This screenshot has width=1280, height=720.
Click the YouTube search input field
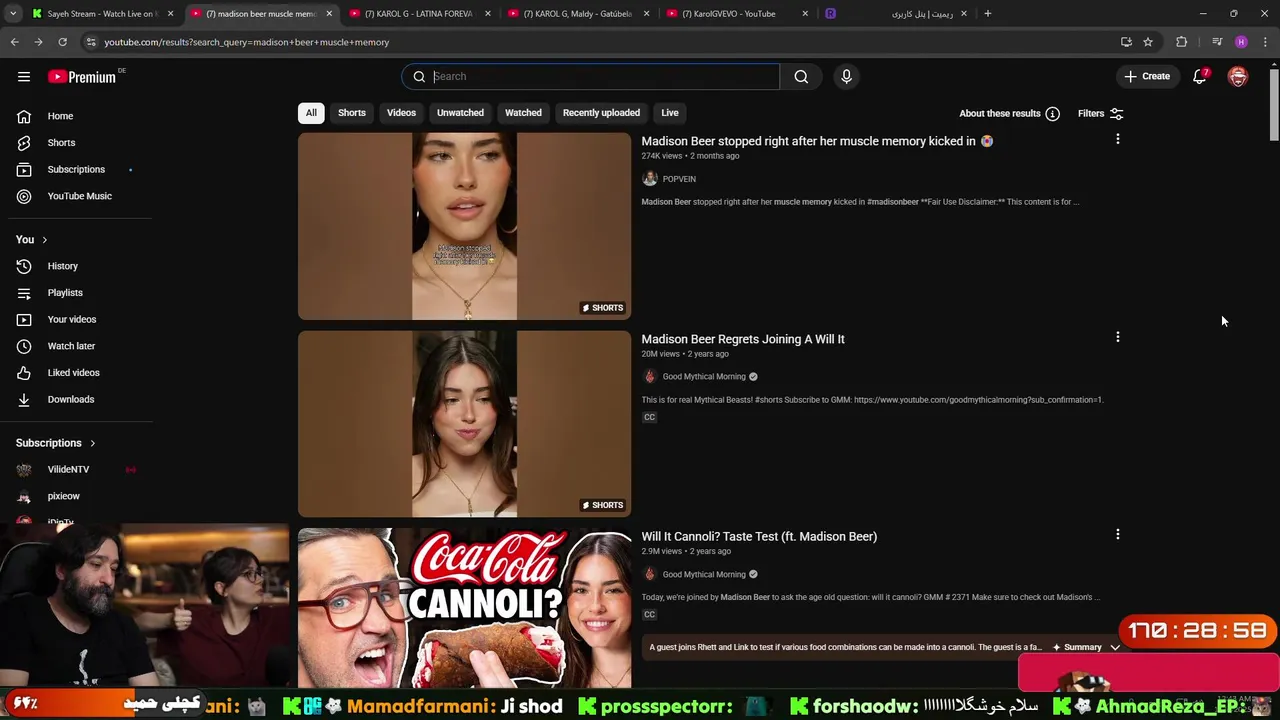coord(605,76)
